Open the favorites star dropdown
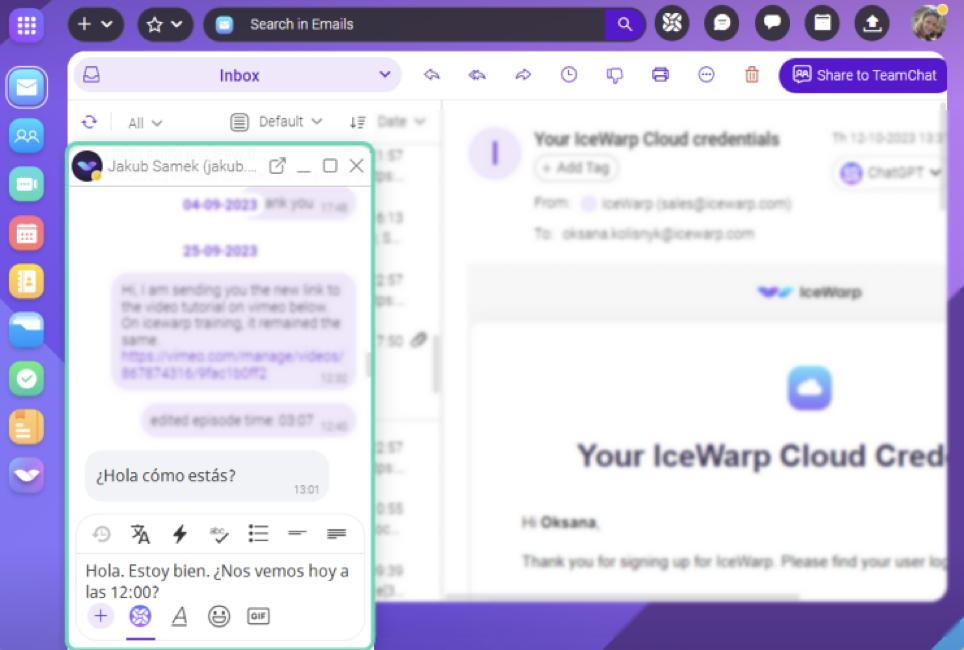This screenshot has height=650, width=964. [x=165, y=25]
